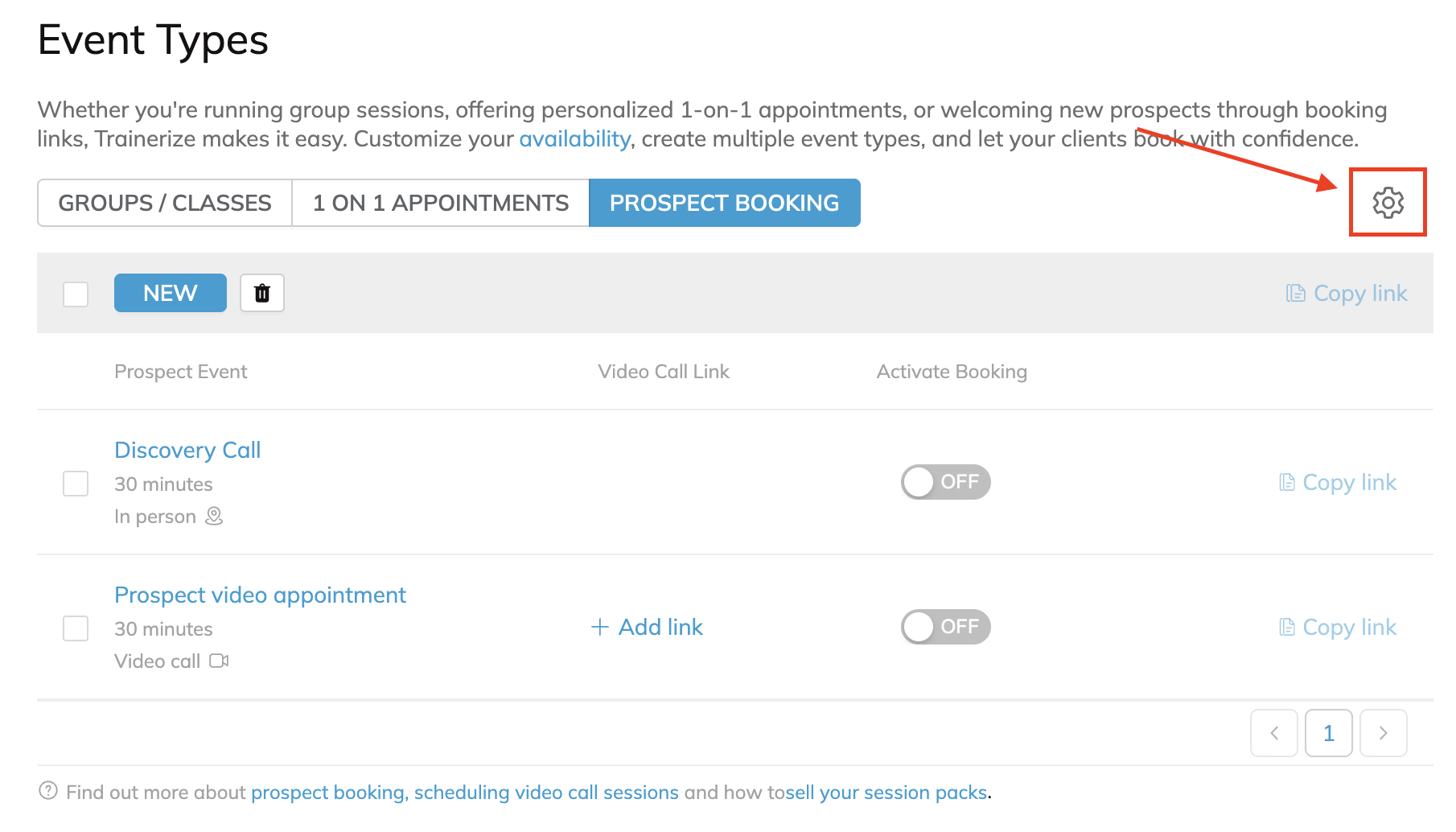This screenshot has height=832, width=1456.
Task: Enable booking toggle for Prospect video appointment
Action: pos(945,627)
